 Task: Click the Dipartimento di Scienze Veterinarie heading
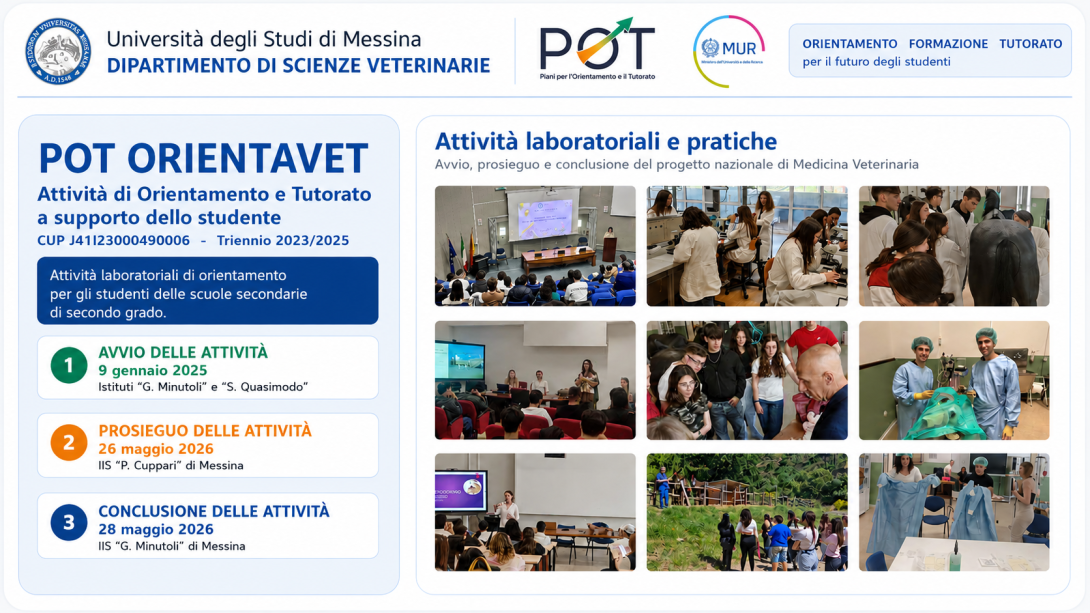(298, 65)
